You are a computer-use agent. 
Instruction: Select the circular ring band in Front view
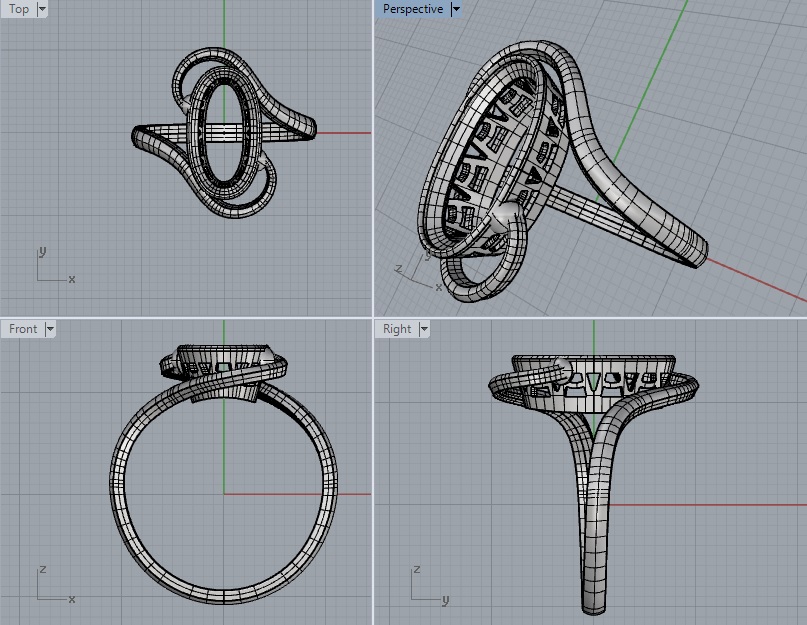[118, 500]
